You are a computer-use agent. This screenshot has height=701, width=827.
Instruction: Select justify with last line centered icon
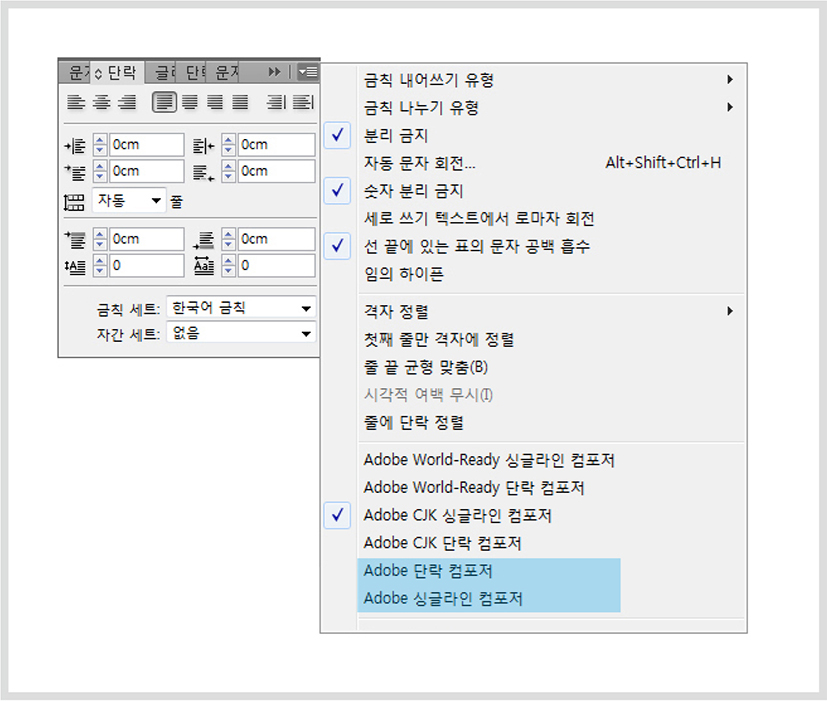click(x=189, y=102)
